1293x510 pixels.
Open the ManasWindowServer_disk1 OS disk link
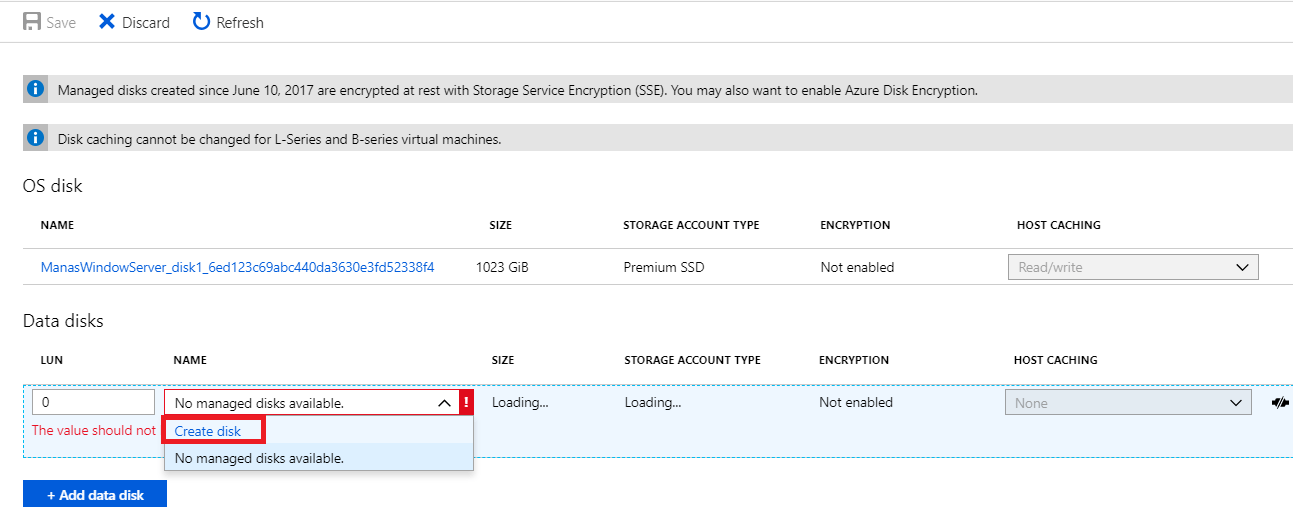click(237, 267)
